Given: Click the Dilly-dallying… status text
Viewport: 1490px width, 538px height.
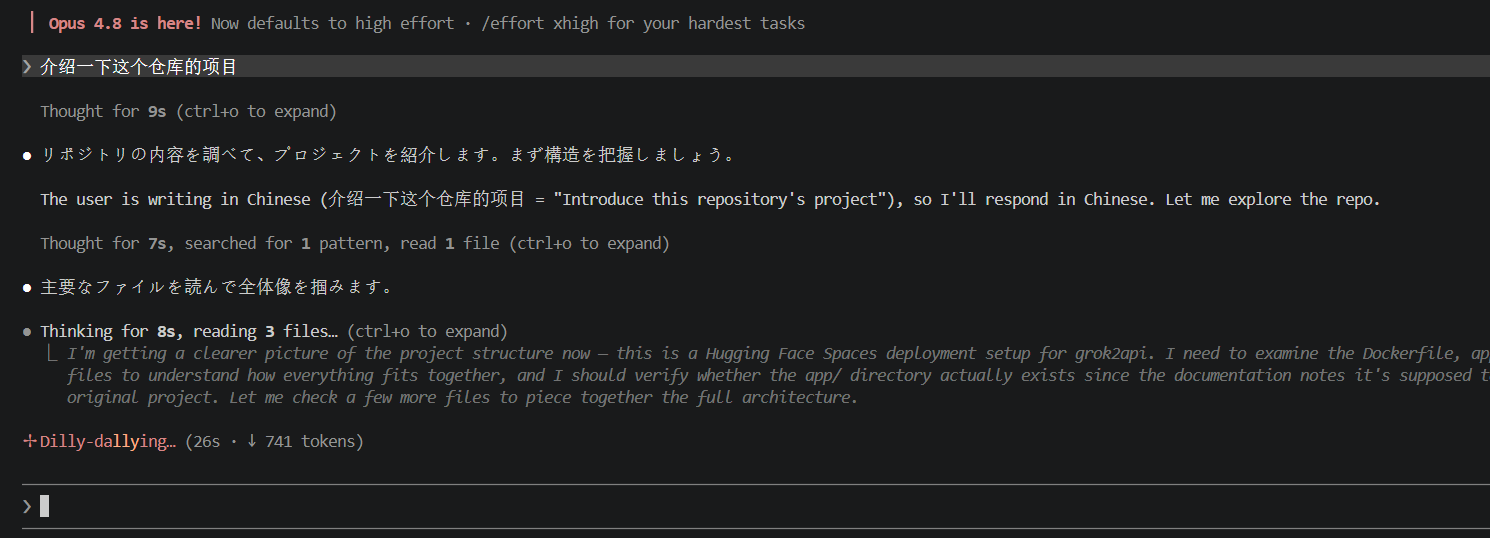Looking at the screenshot, I should [108, 441].
